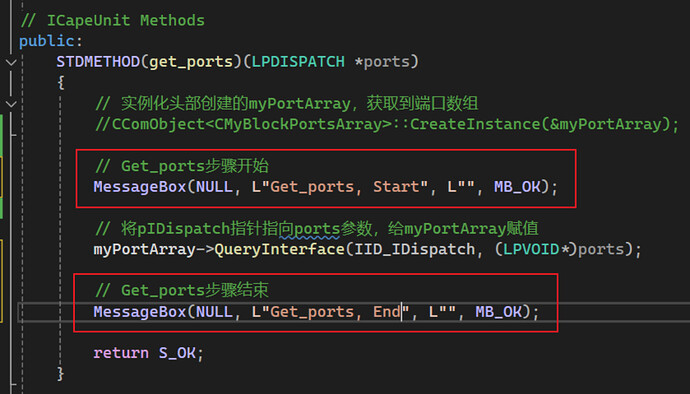Collapse fold chevron beside first Chinese comment
This screenshot has height=394, width=690.
(x=11, y=104)
